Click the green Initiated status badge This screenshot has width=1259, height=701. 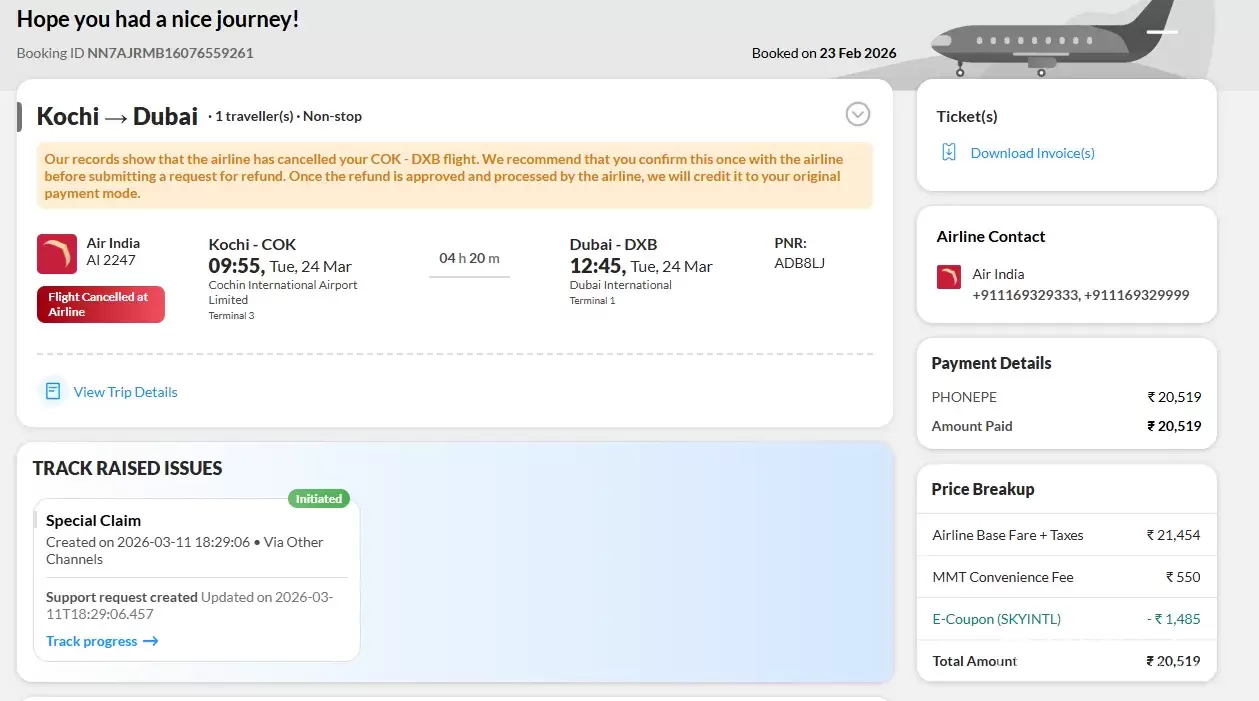(319, 498)
